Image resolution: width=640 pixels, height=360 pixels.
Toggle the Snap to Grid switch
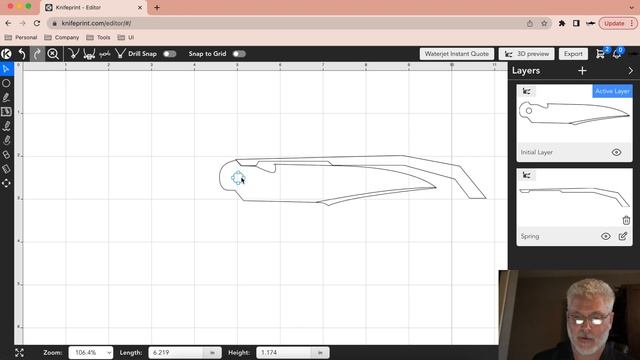239,54
